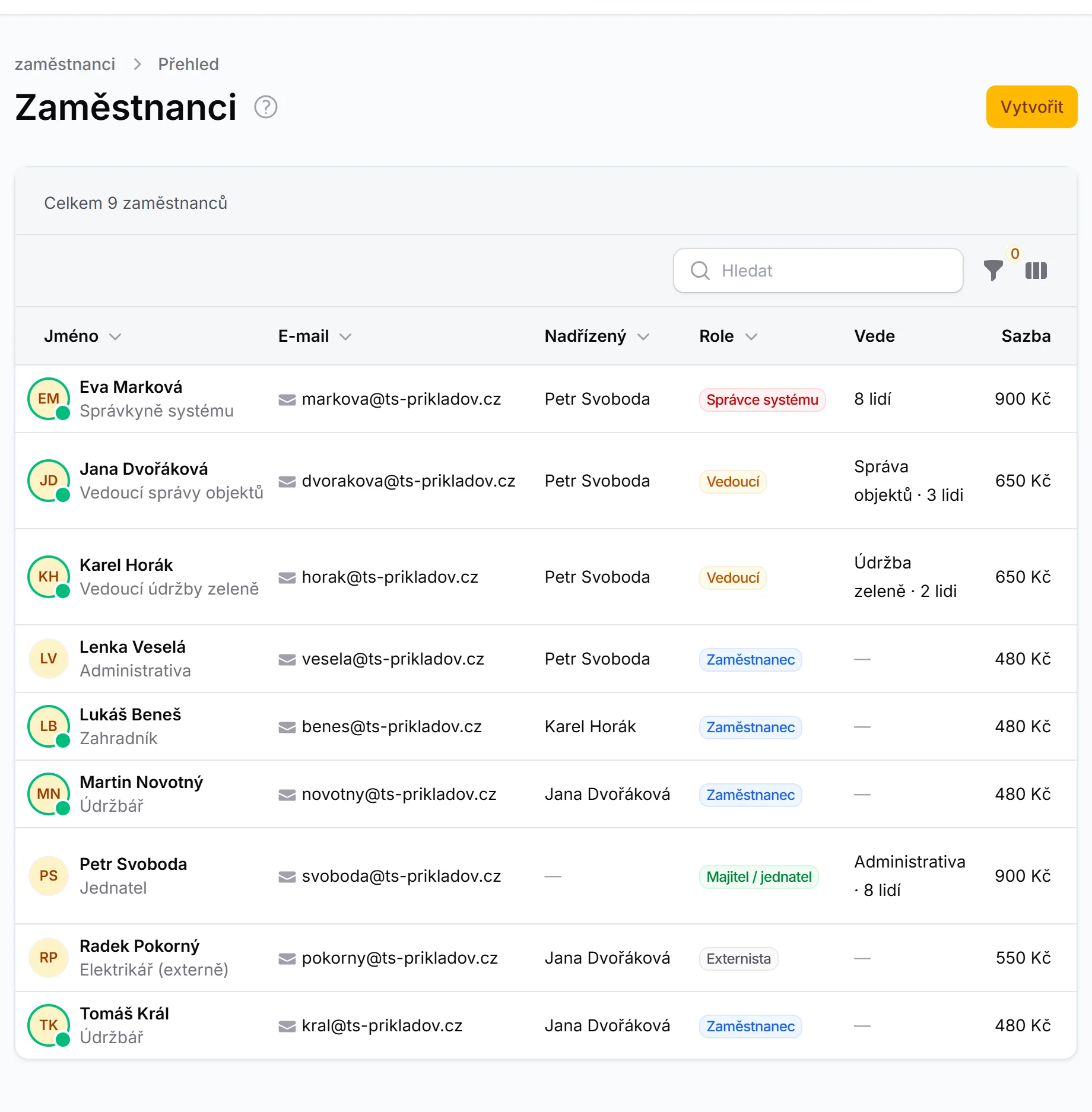Go to zaměstnanci breadcrumb link

[65, 64]
